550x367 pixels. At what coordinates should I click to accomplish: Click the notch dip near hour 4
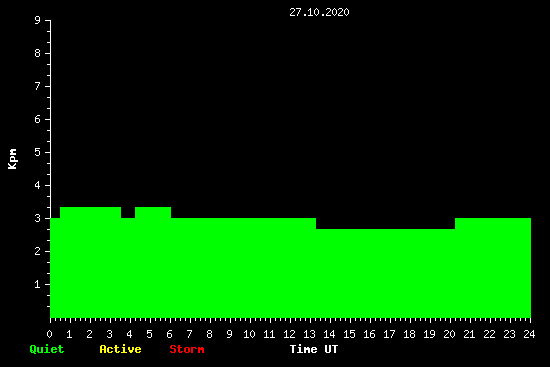click(x=128, y=212)
